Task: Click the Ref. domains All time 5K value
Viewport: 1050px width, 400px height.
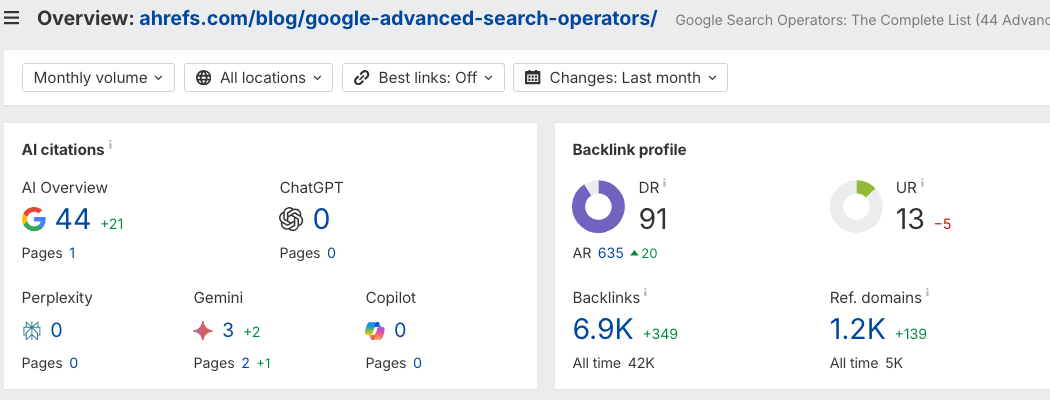Action: coord(894,363)
